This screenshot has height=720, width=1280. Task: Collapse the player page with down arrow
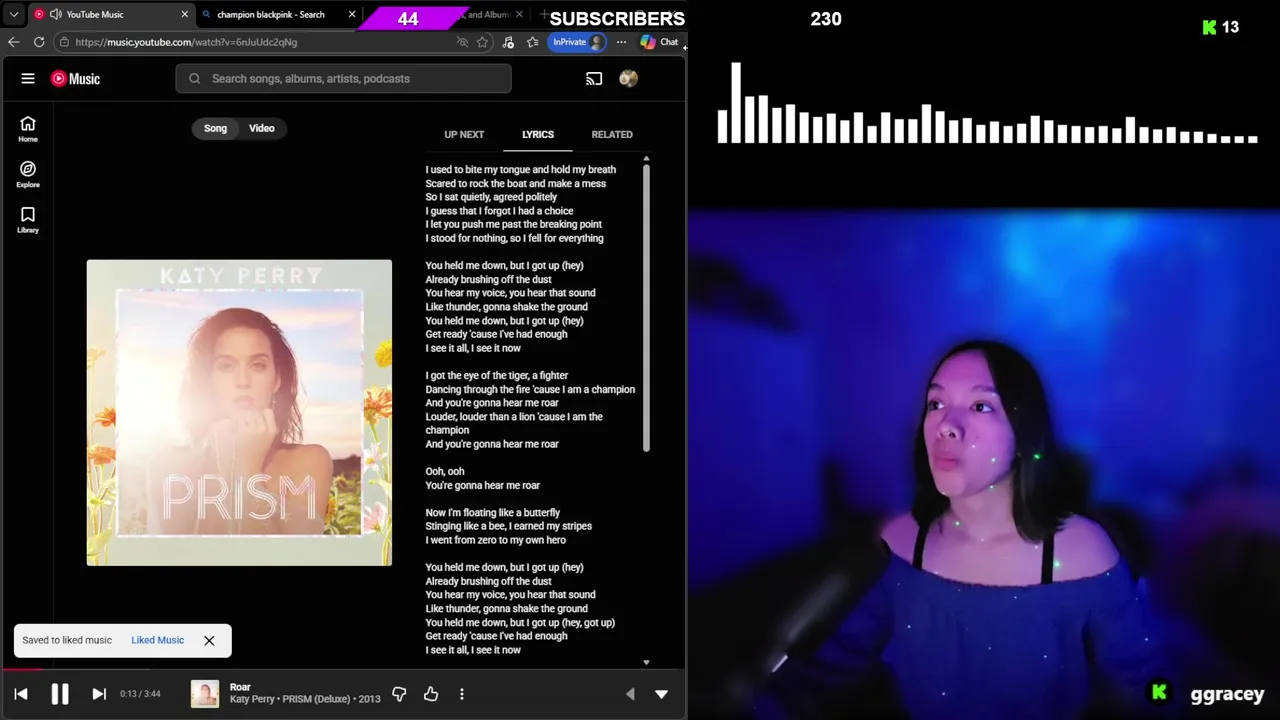pyautogui.click(x=661, y=694)
